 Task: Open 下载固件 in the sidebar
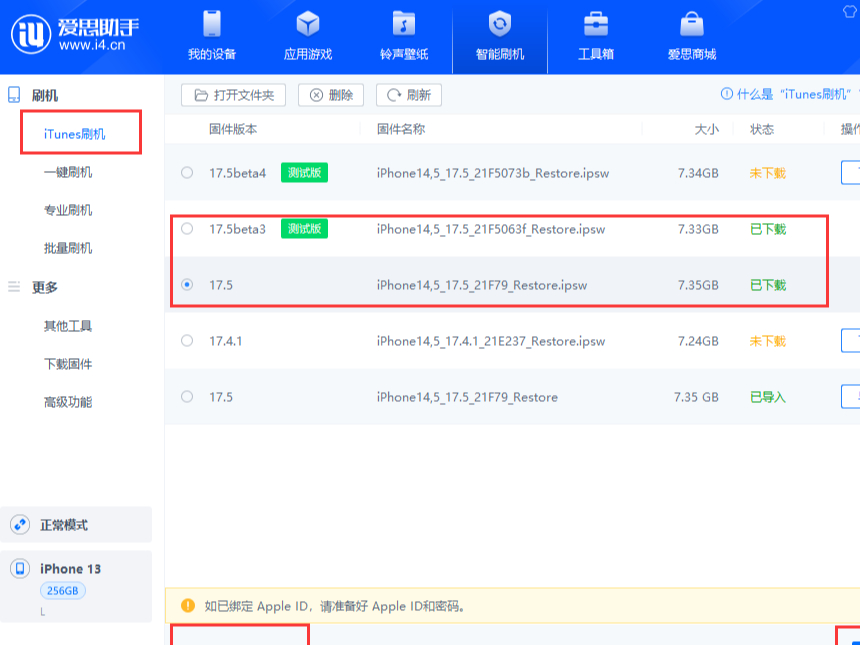[68, 364]
